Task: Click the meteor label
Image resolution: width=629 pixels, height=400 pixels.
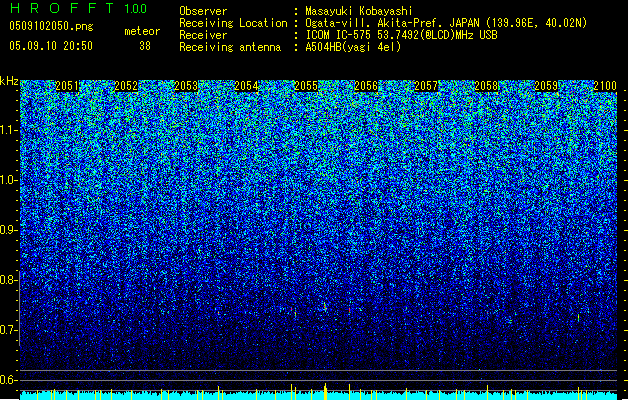Action: tap(142, 31)
